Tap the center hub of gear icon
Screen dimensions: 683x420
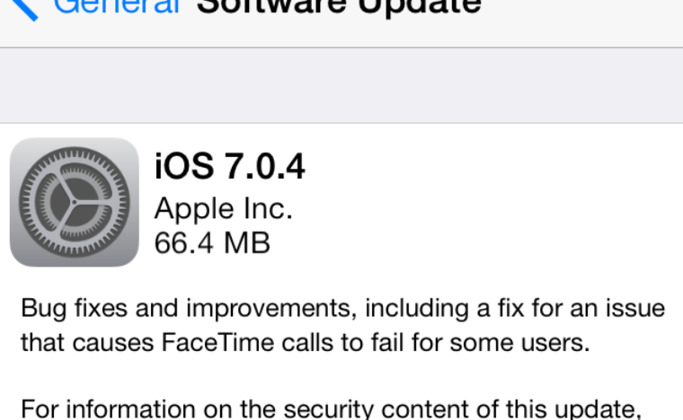(x=74, y=202)
